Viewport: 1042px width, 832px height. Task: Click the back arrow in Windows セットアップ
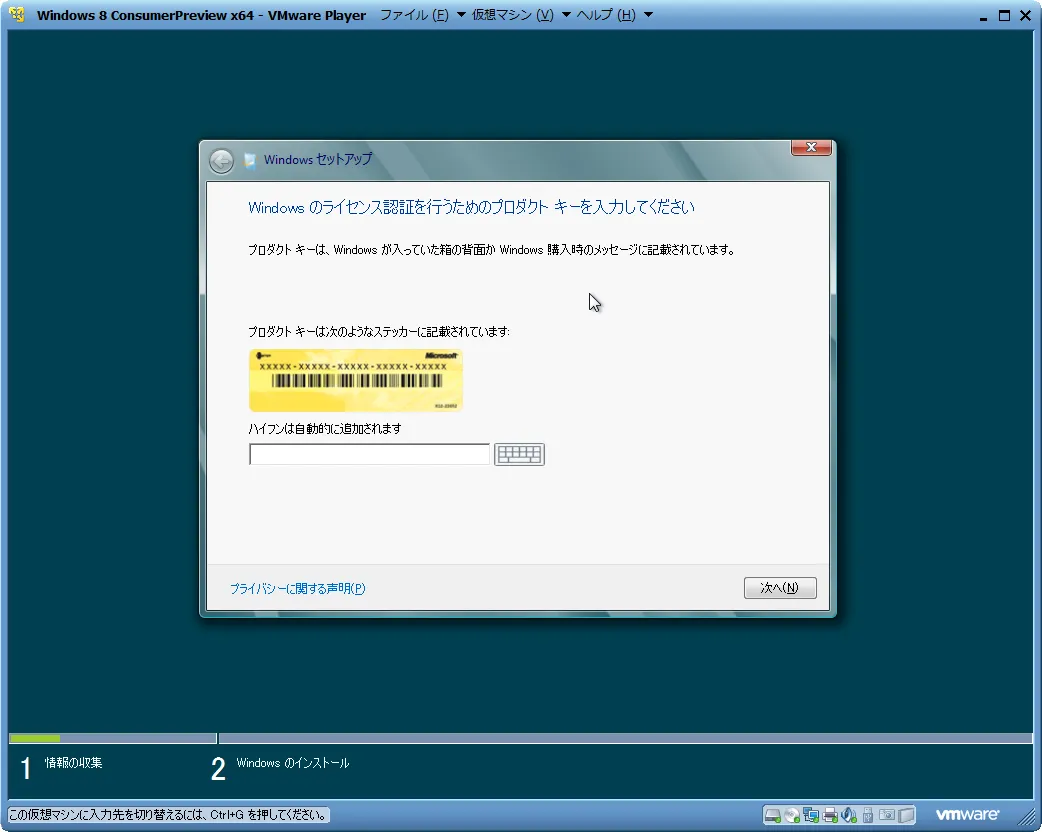click(x=221, y=161)
